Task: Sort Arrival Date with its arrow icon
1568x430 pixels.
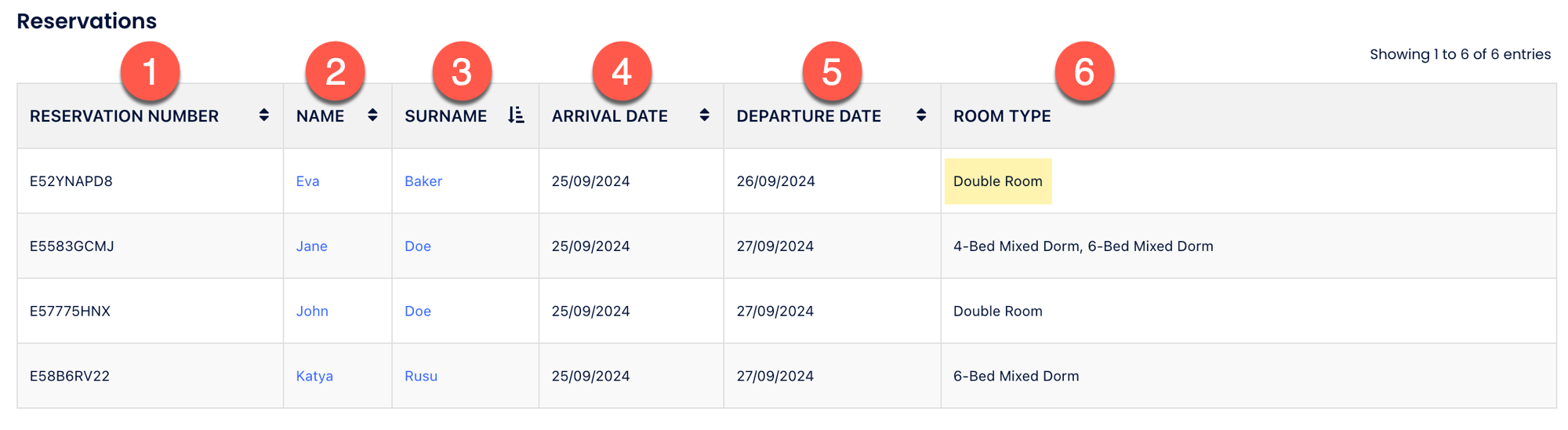Action: coord(705,115)
